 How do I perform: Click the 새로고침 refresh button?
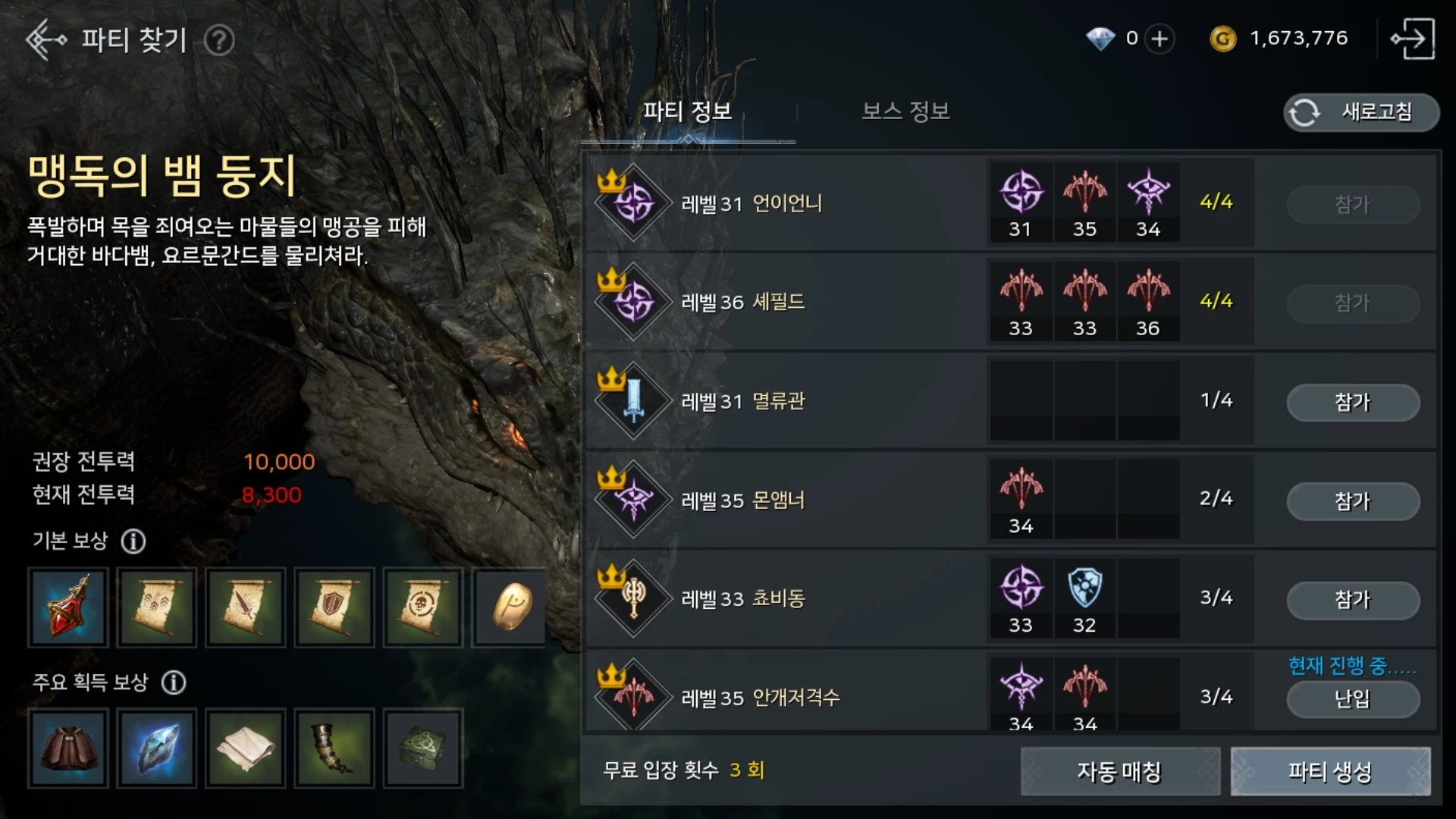tap(1360, 112)
